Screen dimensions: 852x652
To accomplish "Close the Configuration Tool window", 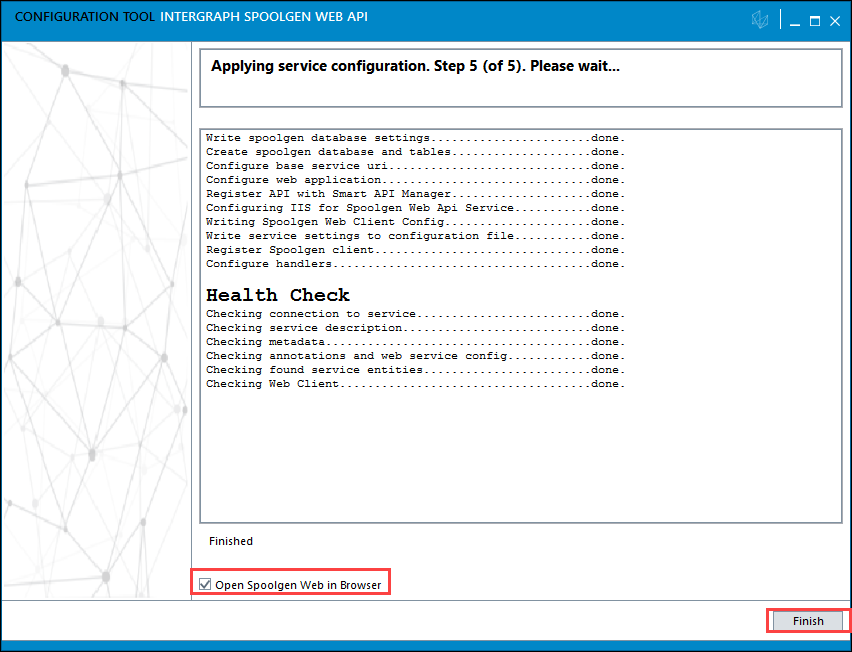I will pyautogui.click(x=835, y=20).
